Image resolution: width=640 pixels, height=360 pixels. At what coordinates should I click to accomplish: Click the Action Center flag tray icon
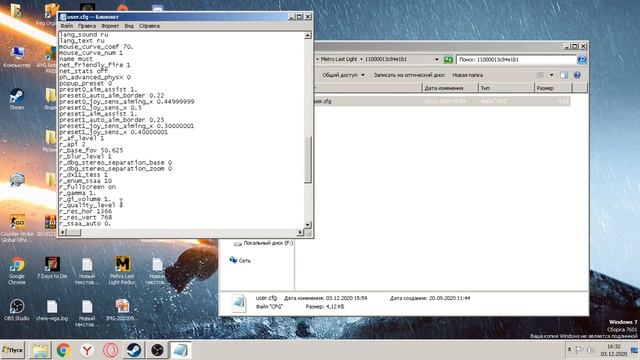[x=579, y=350]
